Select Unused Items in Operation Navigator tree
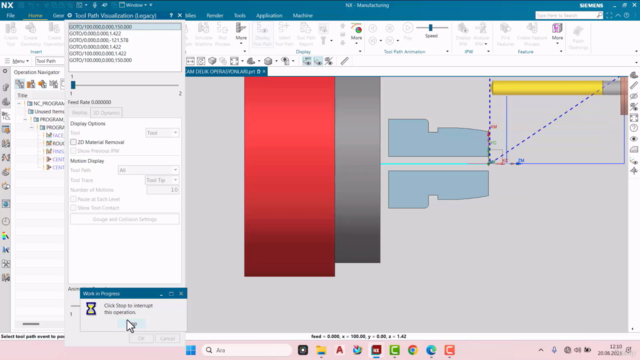Screen dimensions: 640x360 pyautogui.click(x=49, y=111)
